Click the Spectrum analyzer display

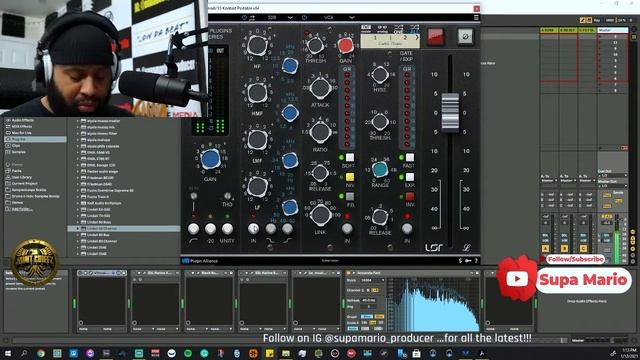tap(433, 305)
